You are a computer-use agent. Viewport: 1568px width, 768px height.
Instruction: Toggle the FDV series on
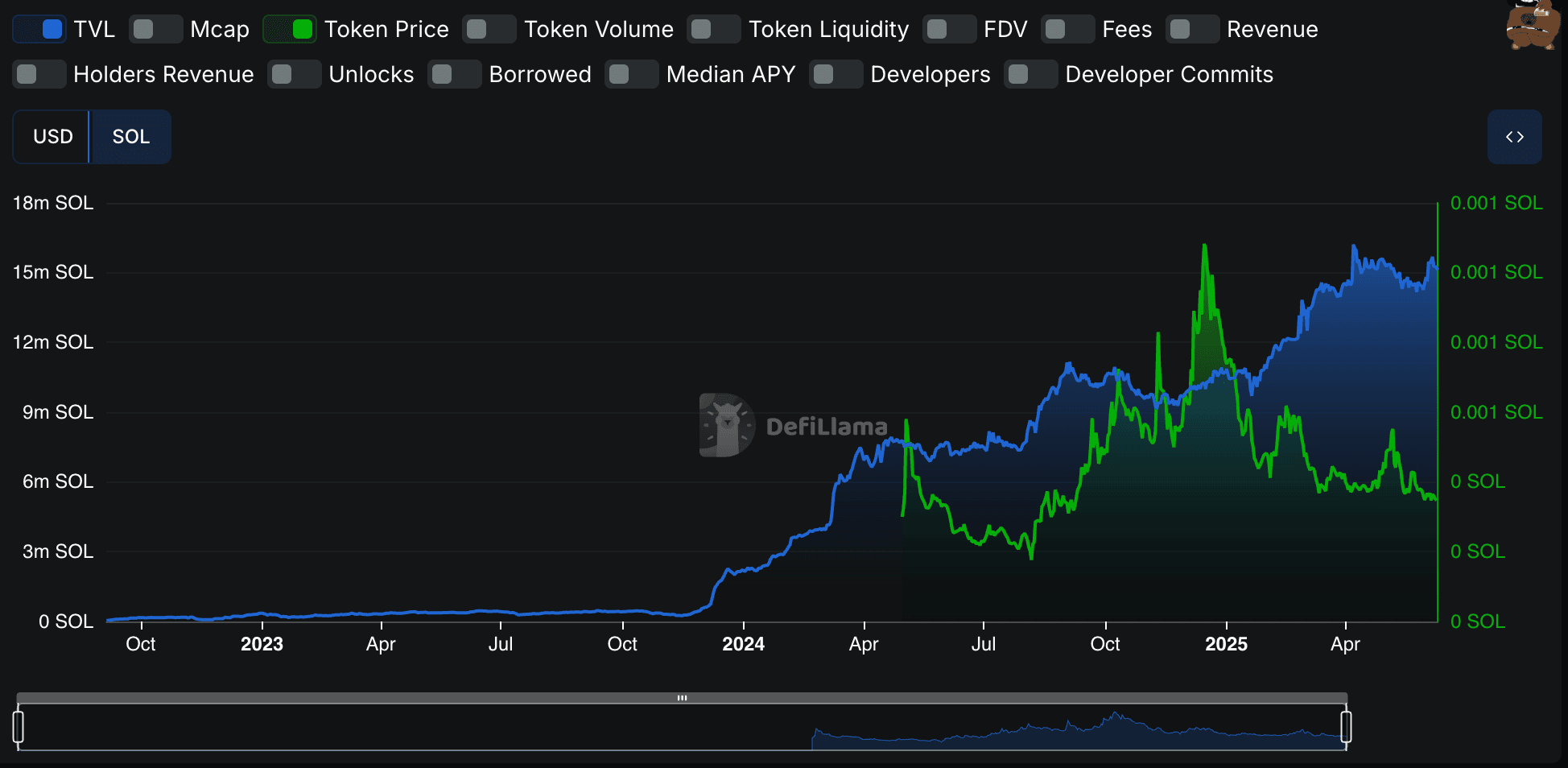coord(949,28)
